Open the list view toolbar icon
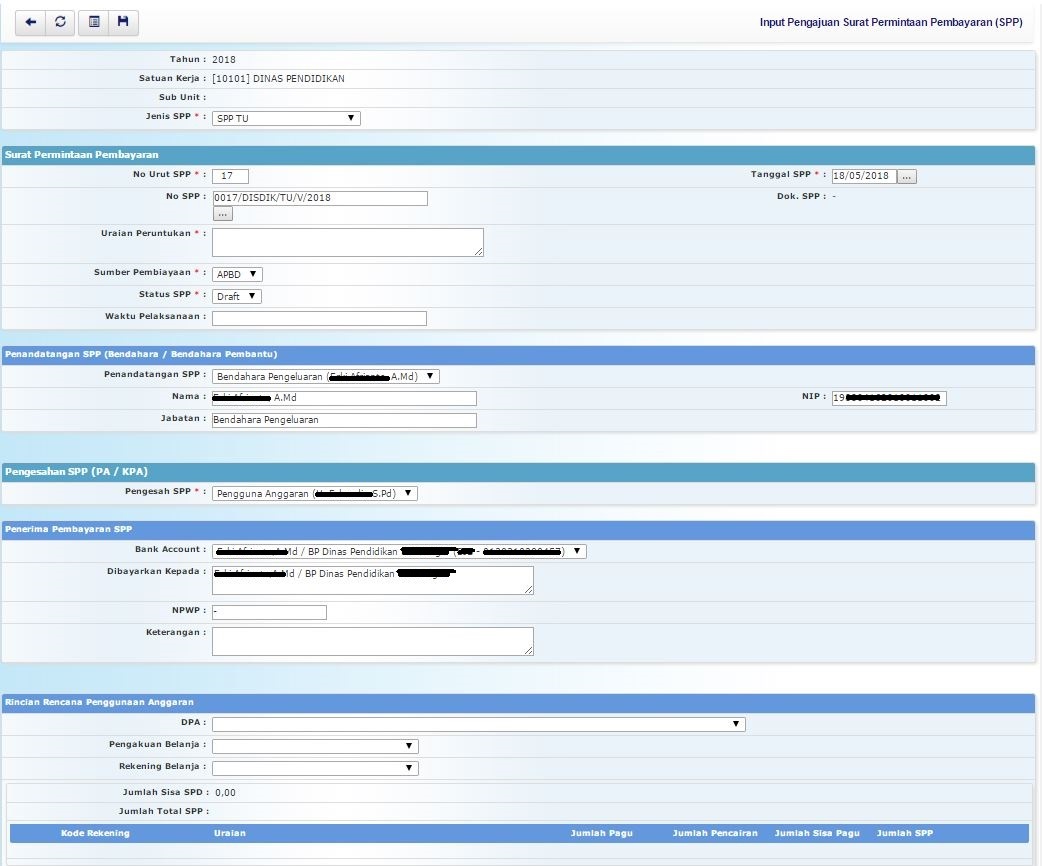The image size is (1042, 866). tap(94, 22)
